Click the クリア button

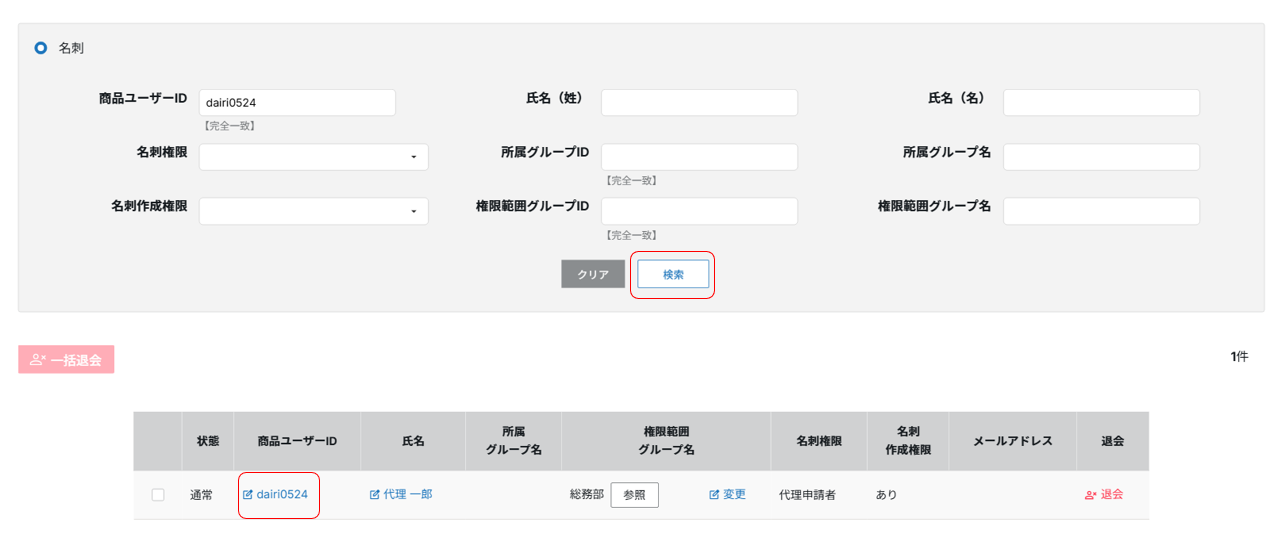tap(593, 274)
